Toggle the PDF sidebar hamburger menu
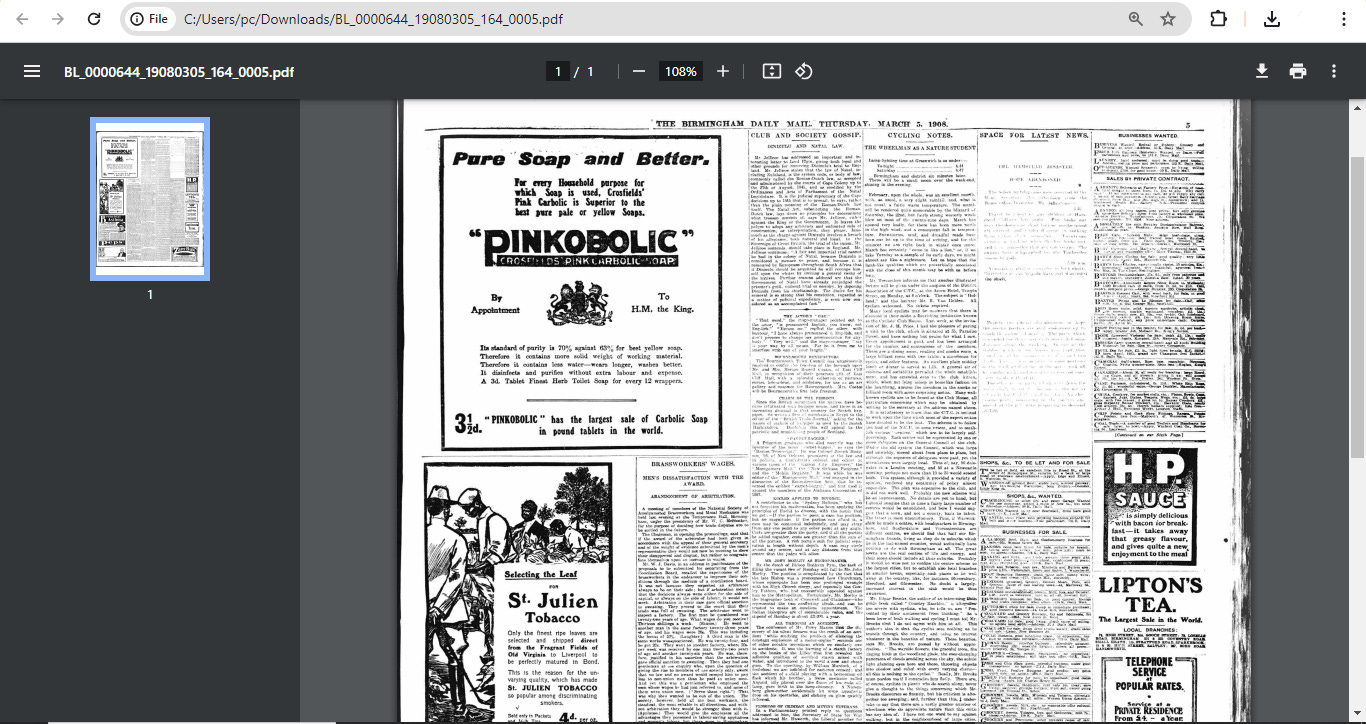Screen dimensions: 1366x724 click(x=32, y=71)
